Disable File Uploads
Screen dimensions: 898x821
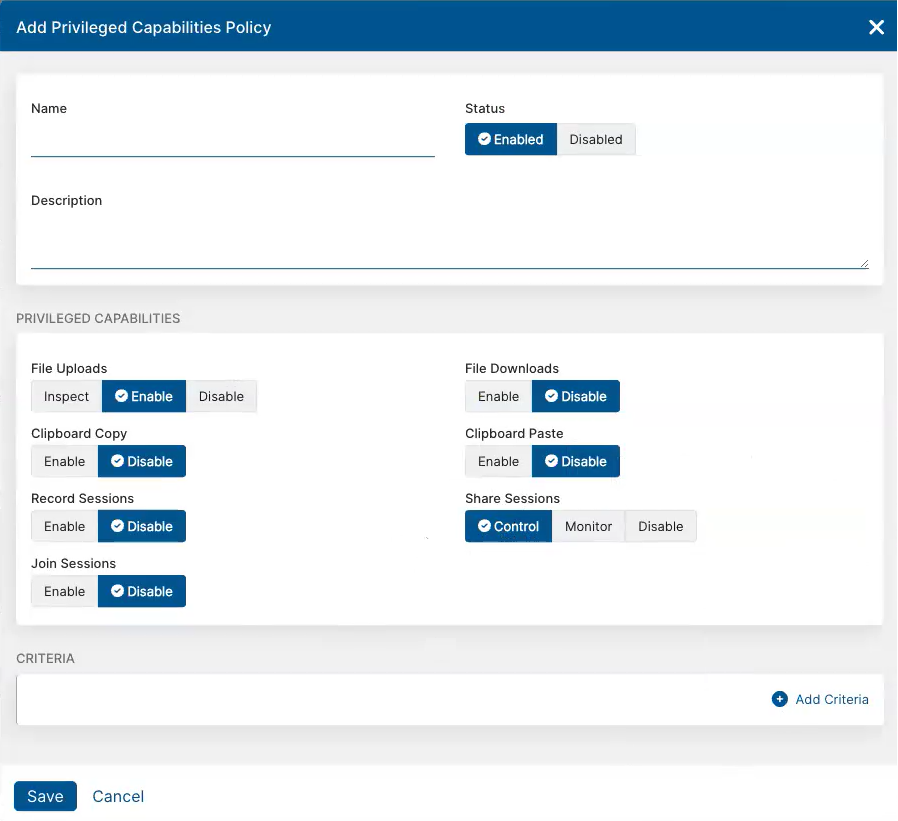[x=221, y=396]
